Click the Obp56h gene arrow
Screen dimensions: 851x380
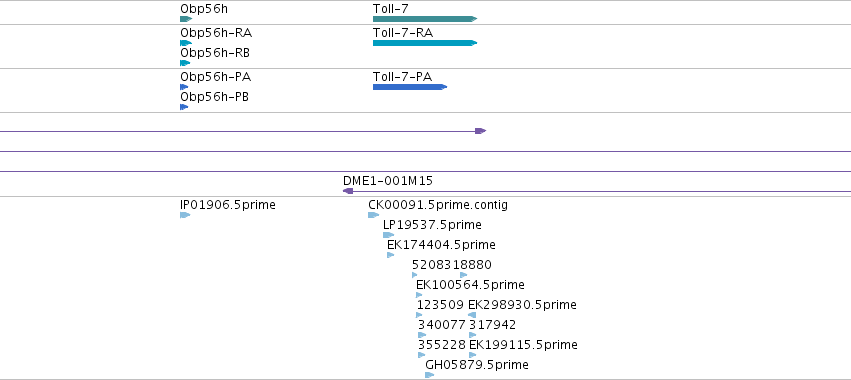point(186,19)
